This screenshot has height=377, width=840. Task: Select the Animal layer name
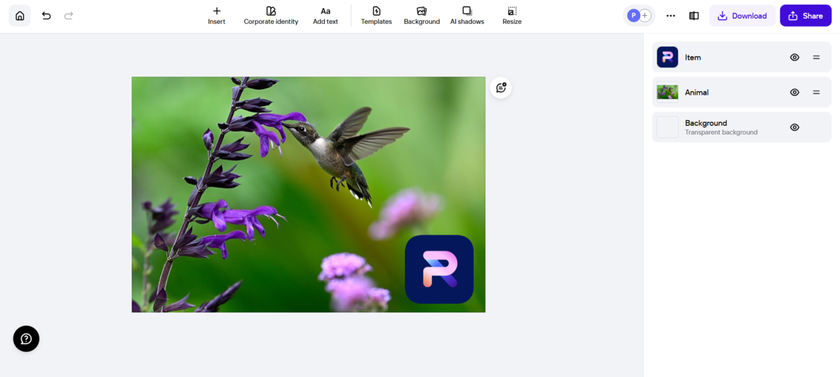coord(696,92)
